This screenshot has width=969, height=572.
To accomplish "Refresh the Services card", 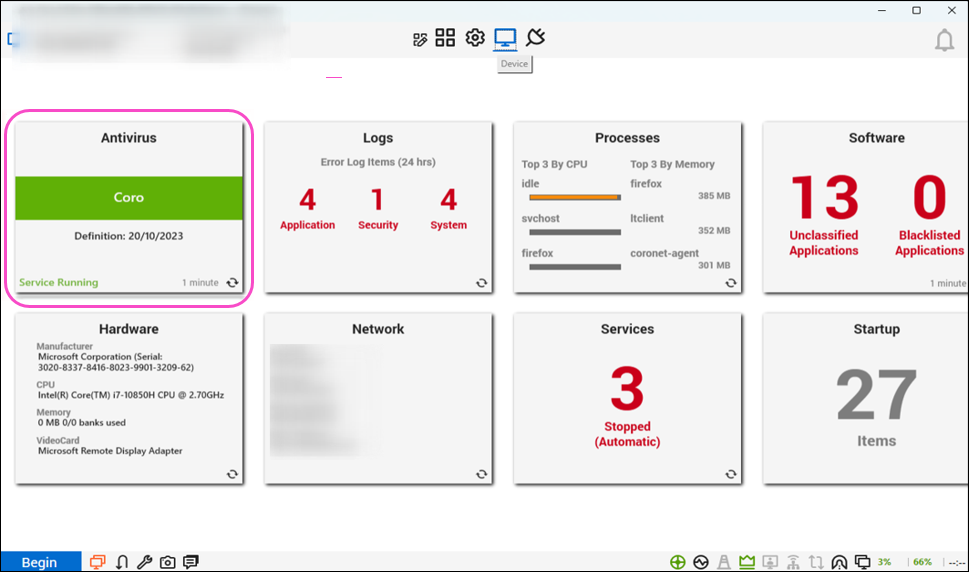I will 730,474.
